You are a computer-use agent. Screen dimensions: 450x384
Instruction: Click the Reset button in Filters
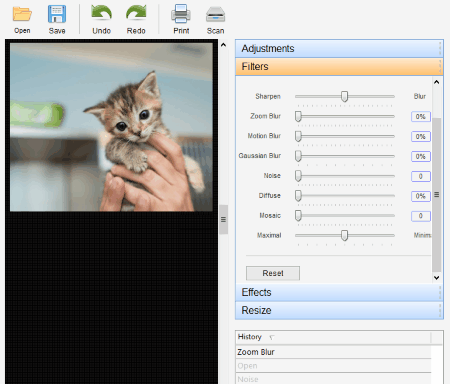(x=273, y=273)
